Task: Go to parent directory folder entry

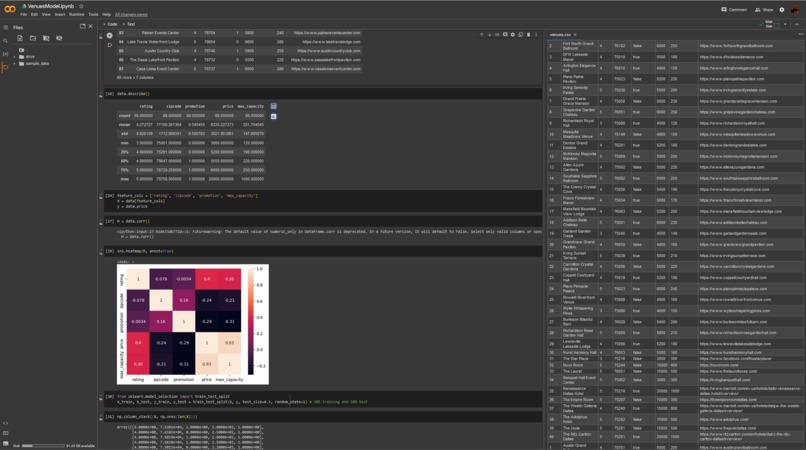Action: pyautogui.click(x=22, y=50)
